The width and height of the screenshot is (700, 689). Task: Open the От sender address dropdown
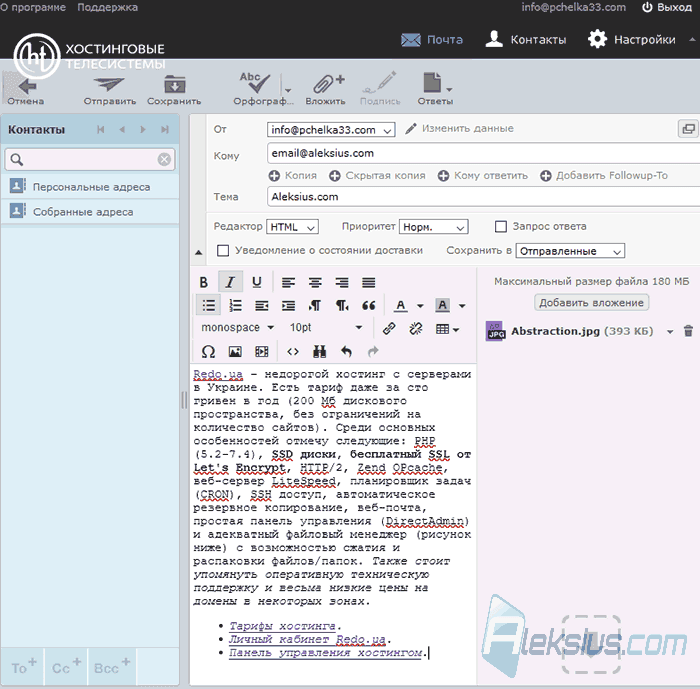[x=331, y=130]
